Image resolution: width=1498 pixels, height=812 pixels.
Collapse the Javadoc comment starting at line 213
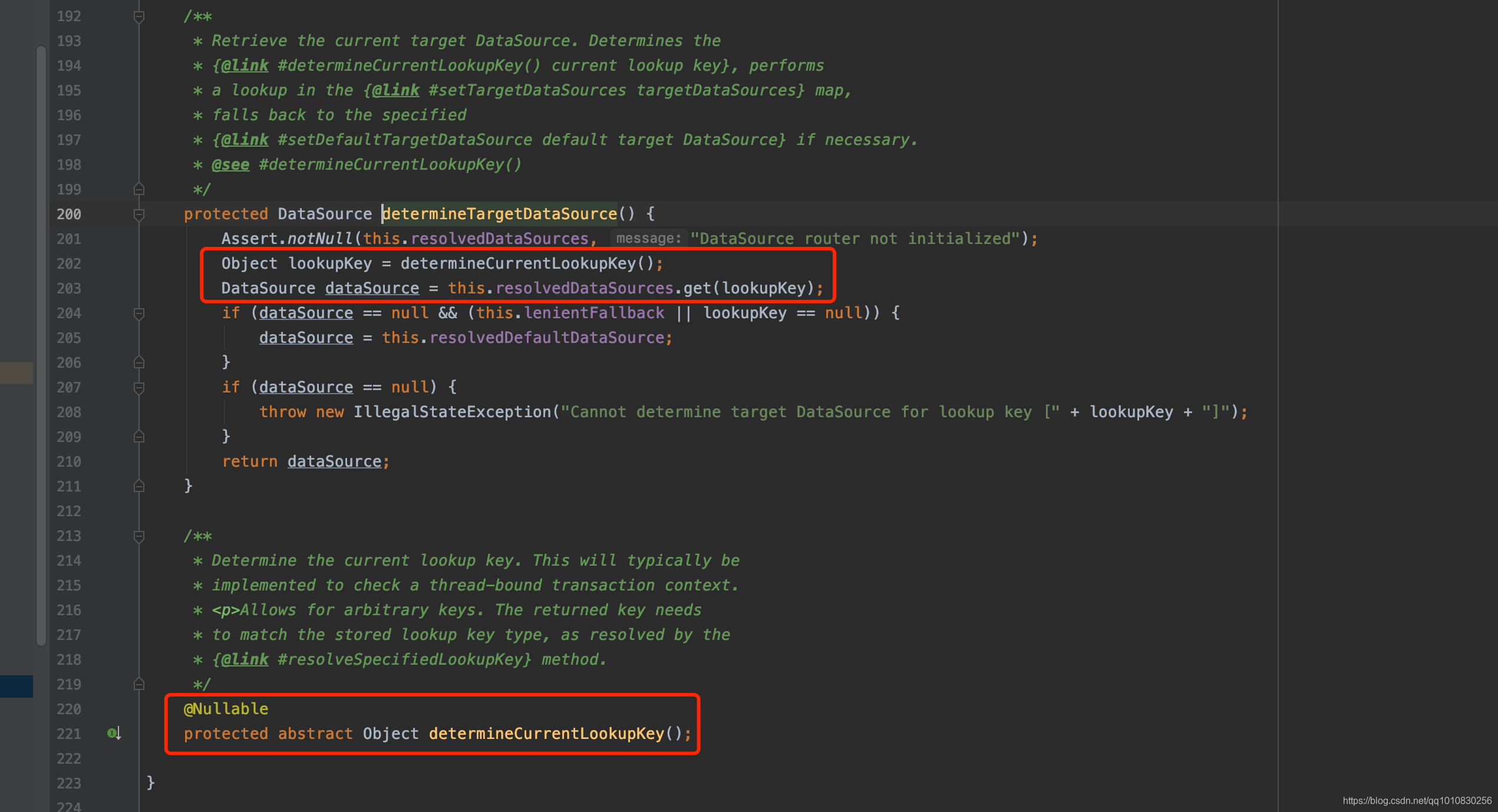click(x=139, y=536)
